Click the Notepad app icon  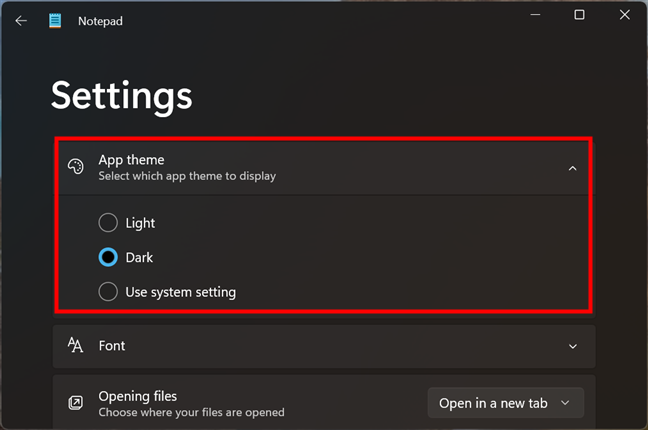[x=55, y=20]
